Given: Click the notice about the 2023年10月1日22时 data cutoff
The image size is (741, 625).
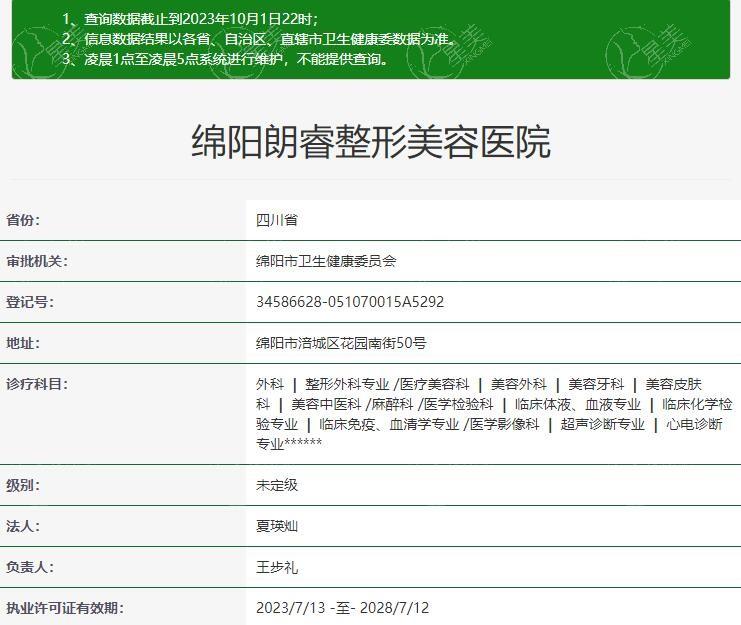Looking at the screenshot, I should (x=190, y=19).
